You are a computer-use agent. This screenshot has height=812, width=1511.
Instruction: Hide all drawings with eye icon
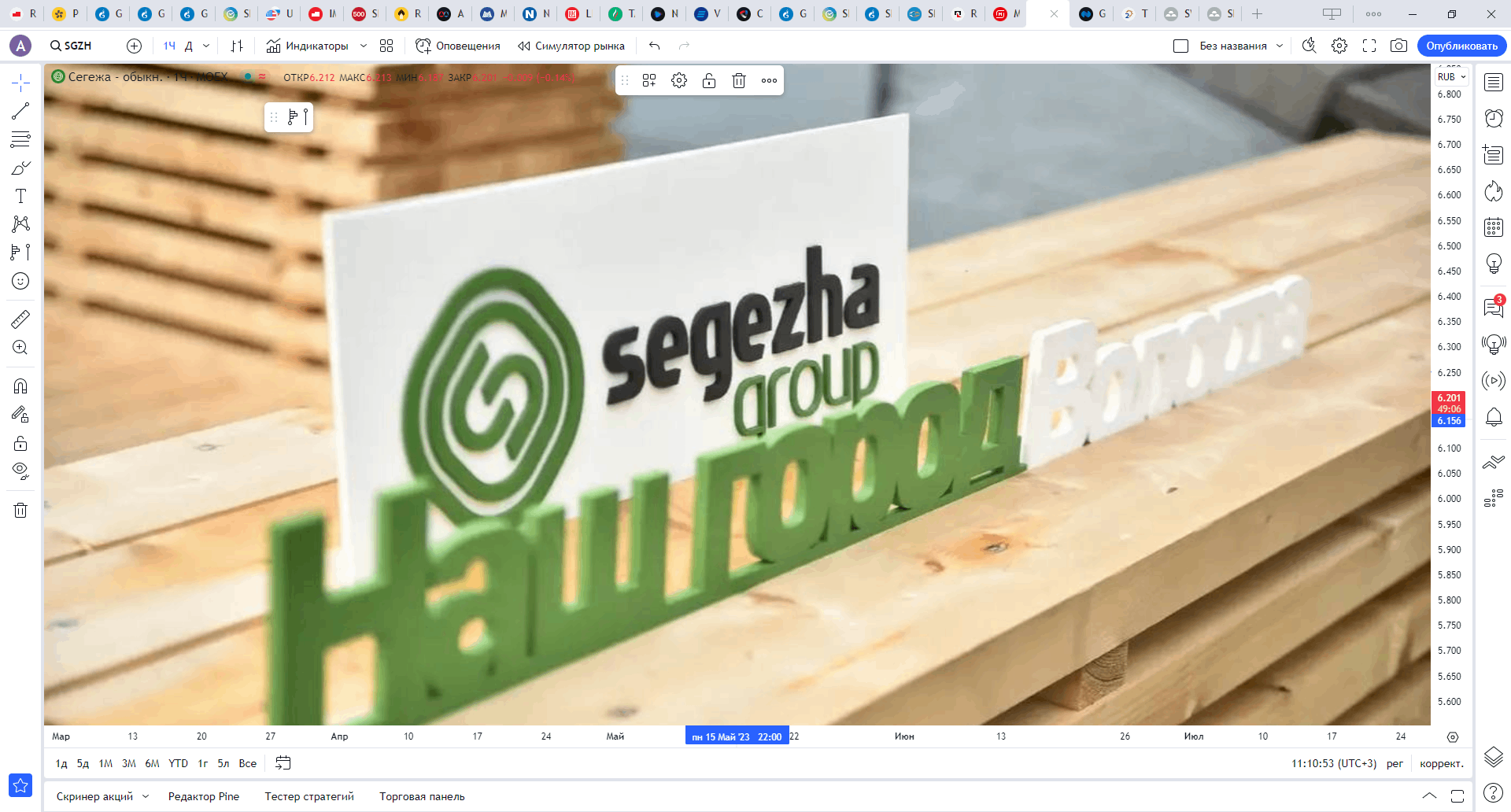20,471
